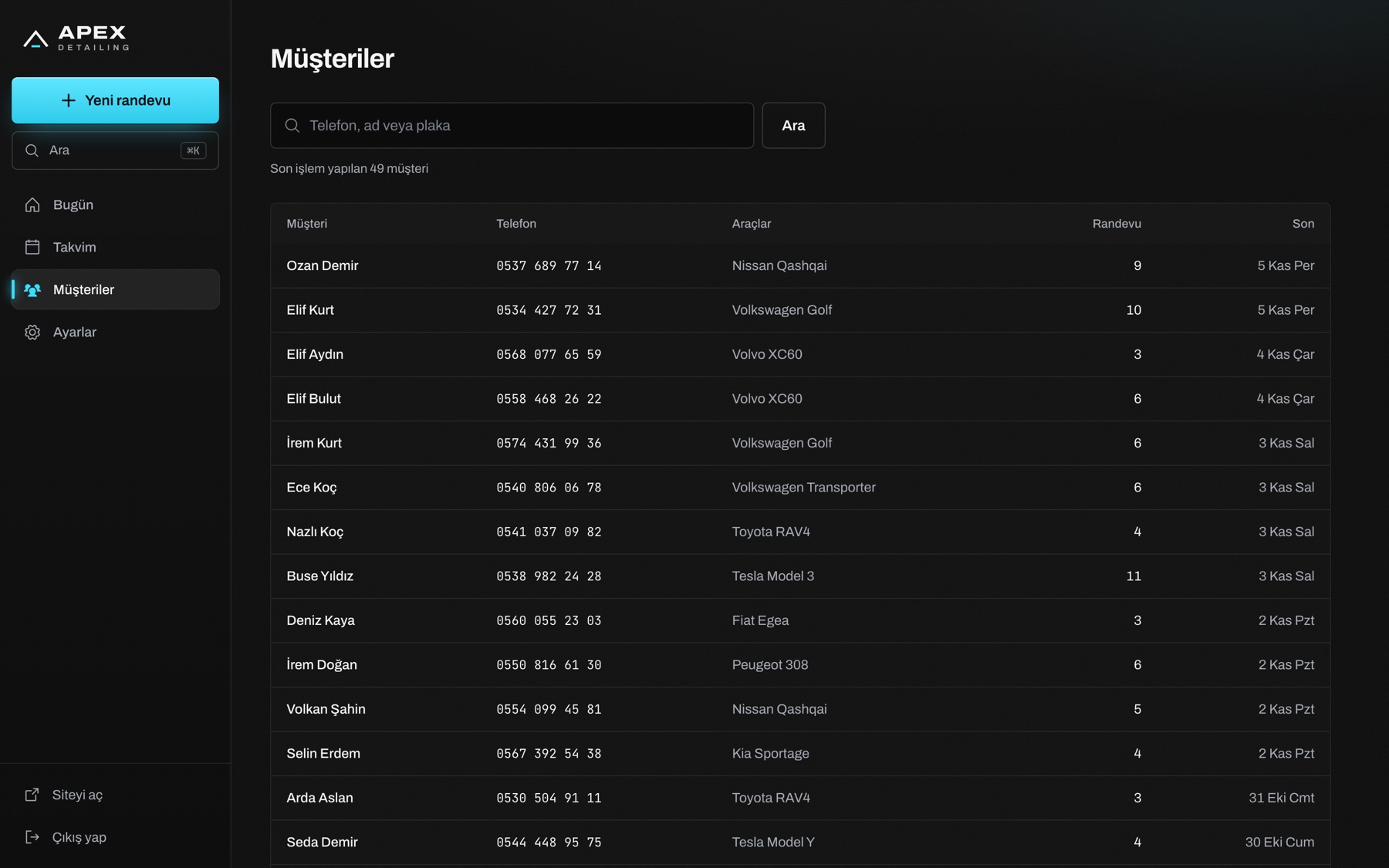Click the plus icon in Yeni randevu

[x=69, y=100]
